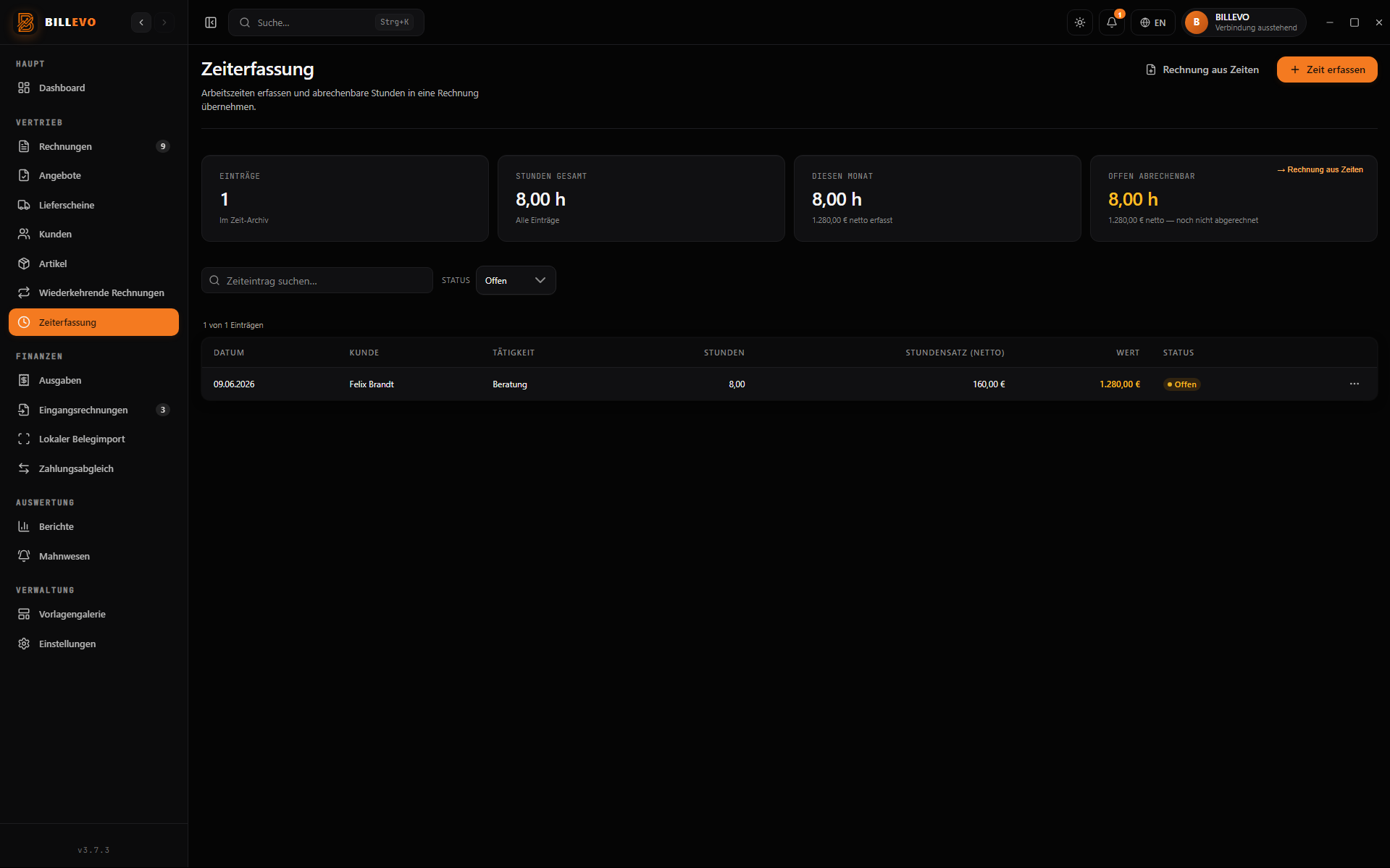The height and width of the screenshot is (868, 1390).
Task: Click the Offen Abrechenbar 8,00 h value
Action: point(1133,199)
